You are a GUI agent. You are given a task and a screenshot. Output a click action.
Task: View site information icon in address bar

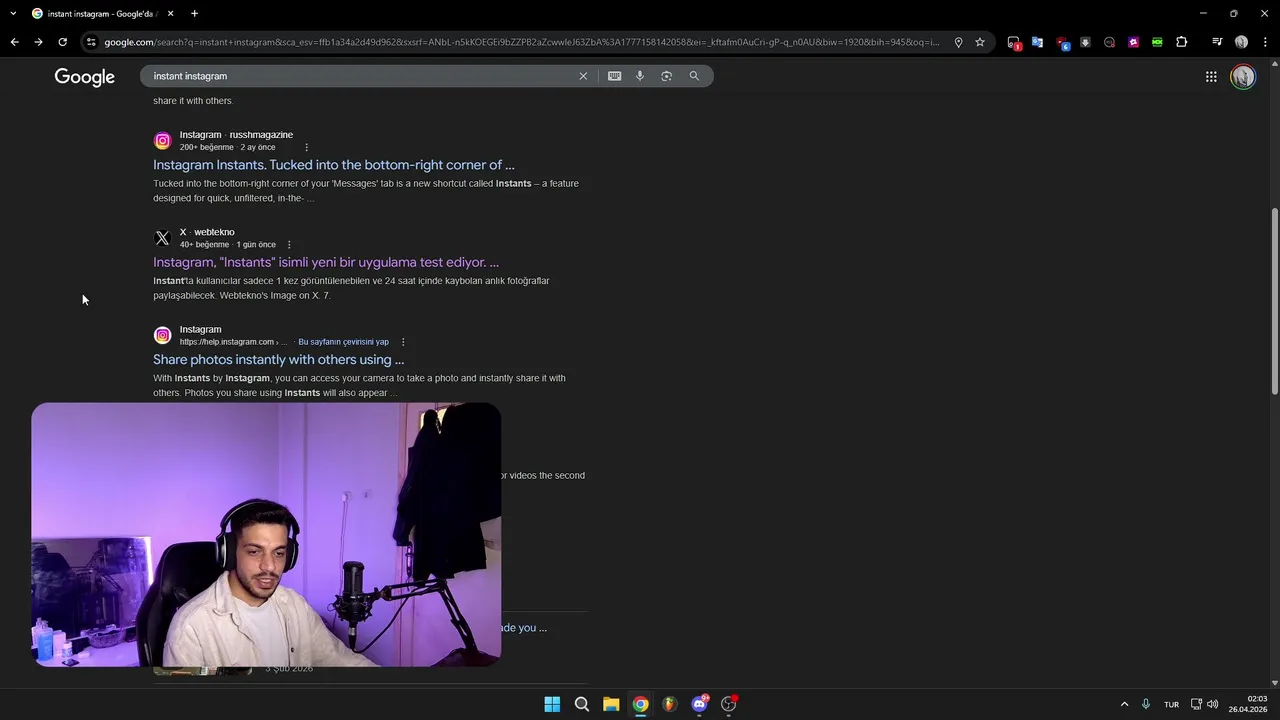tap(91, 42)
